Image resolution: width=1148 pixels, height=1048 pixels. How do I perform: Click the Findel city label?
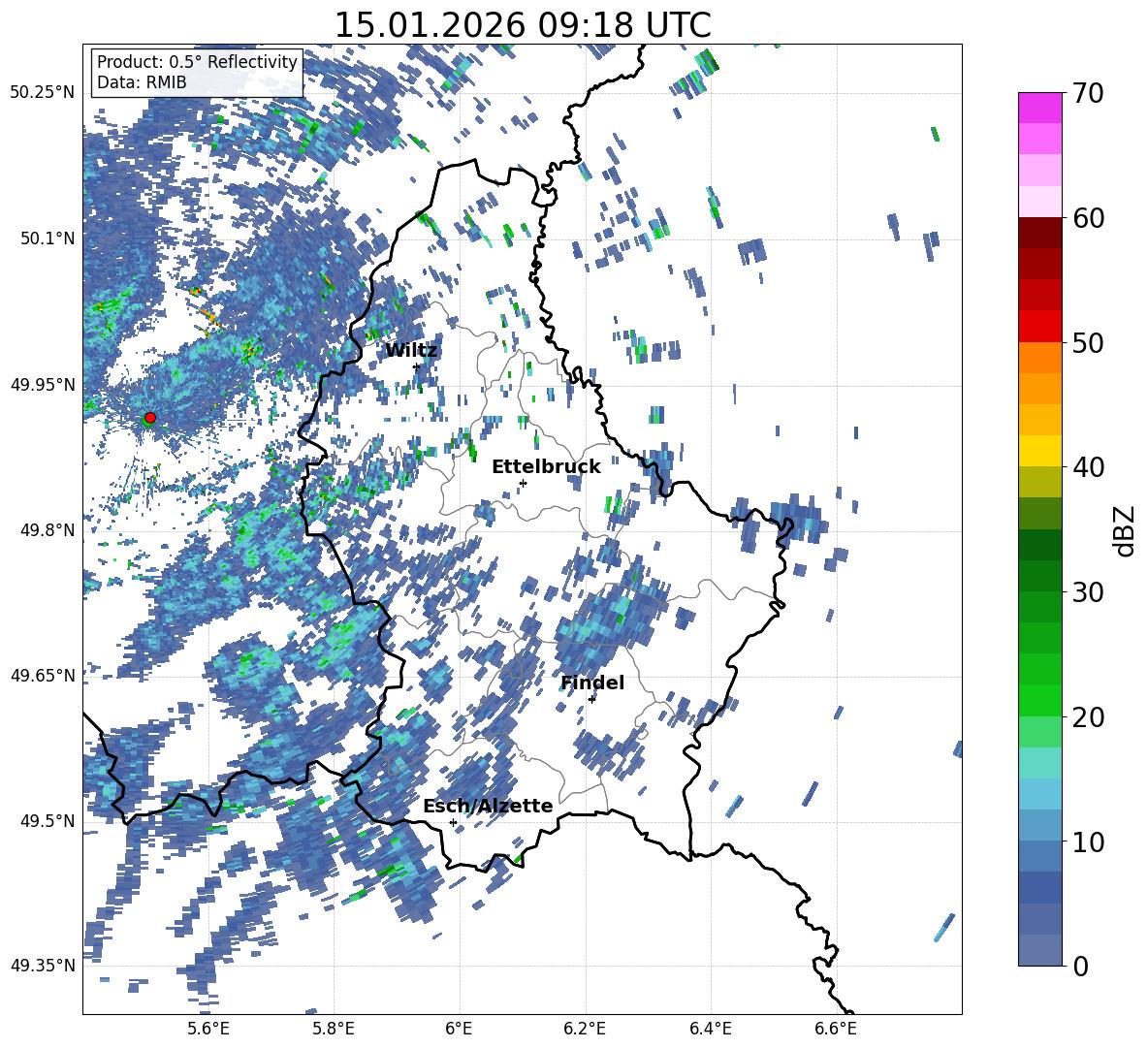[x=592, y=683]
